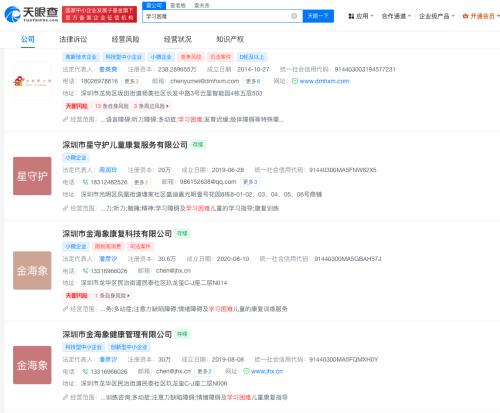Viewport: 500px width, 413px height.
Task: Clear the search box with the X icon
Action: [x=294, y=16]
